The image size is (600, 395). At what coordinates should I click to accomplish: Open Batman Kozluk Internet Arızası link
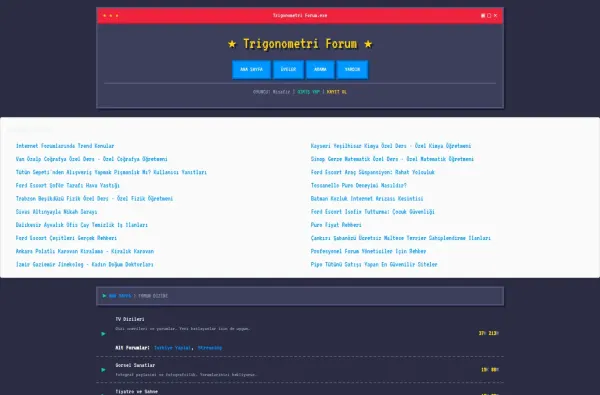click(367, 199)
